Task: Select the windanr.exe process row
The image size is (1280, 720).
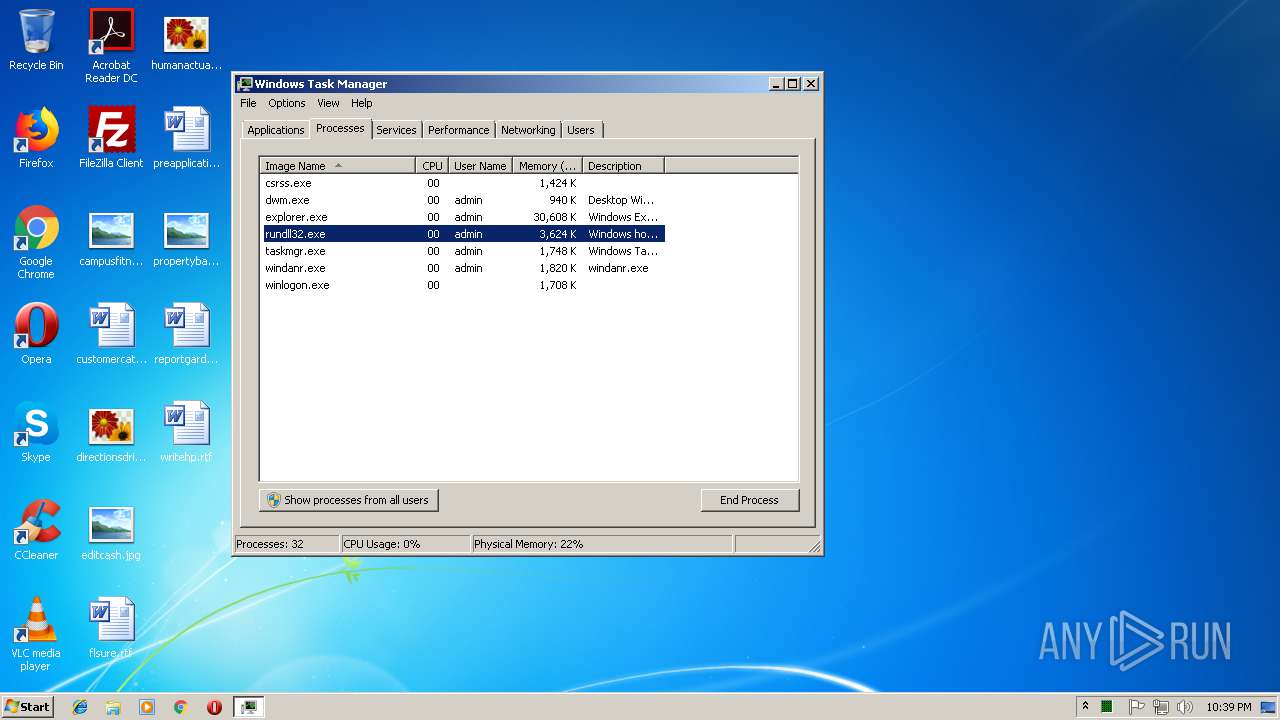Action: tap(464, 268)
